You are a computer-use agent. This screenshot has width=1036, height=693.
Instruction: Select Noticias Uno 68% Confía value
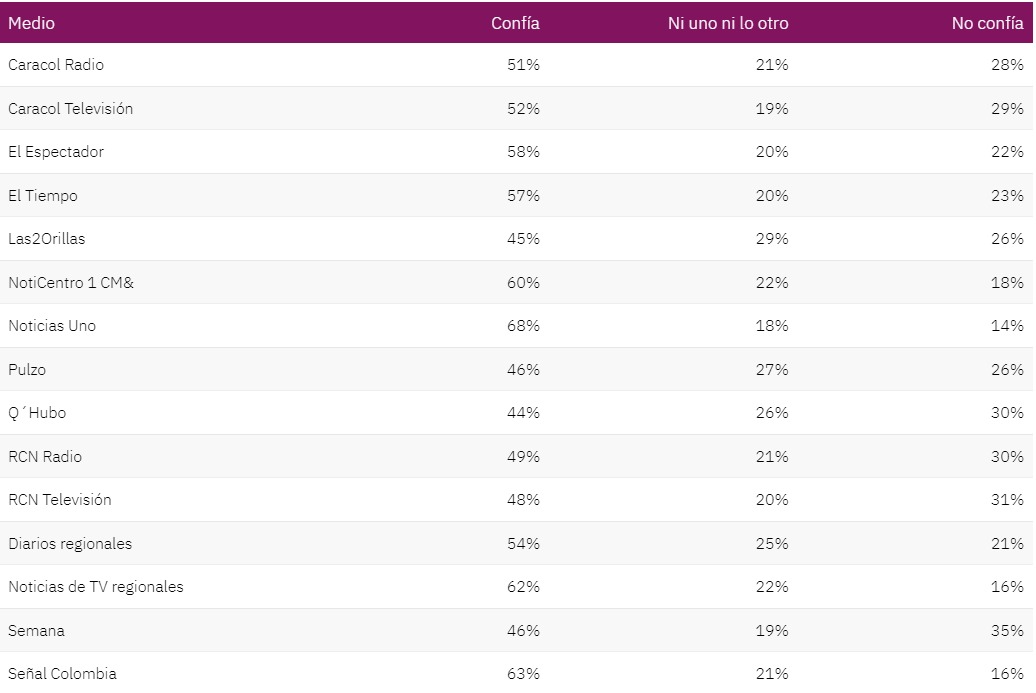[x=523, y=326]
